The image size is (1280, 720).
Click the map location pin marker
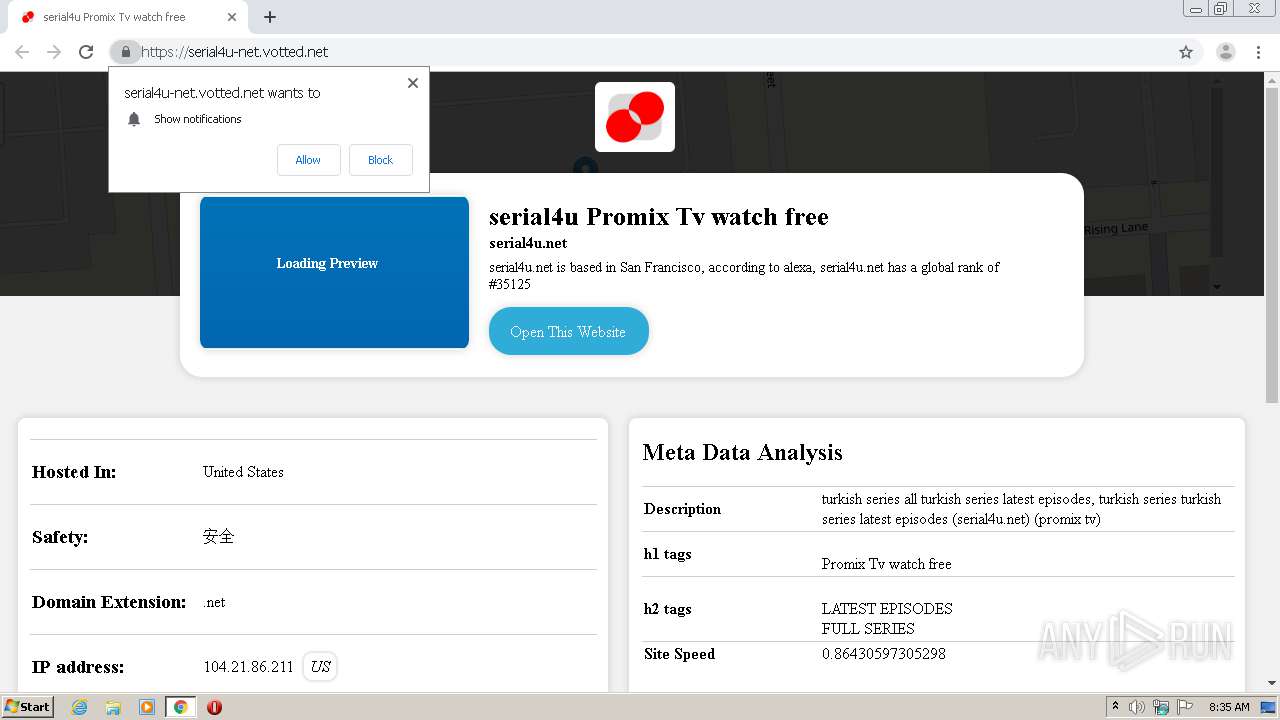[x=585, y=166]
